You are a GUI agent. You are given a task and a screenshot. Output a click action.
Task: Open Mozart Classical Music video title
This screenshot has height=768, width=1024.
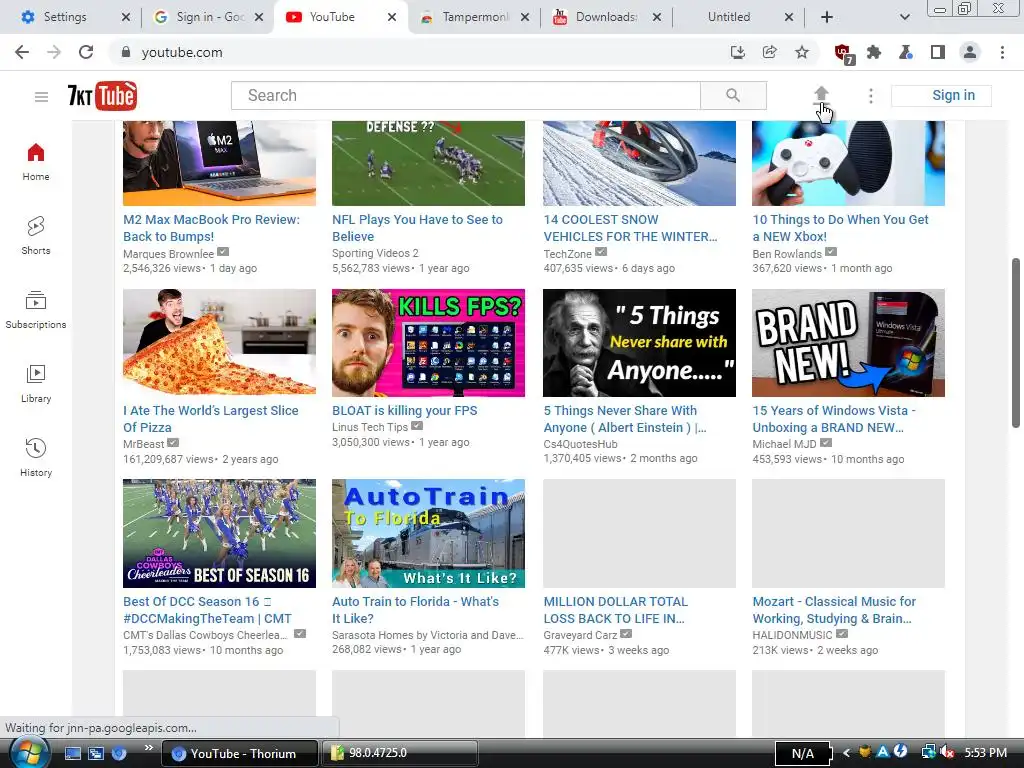point(834,610)
